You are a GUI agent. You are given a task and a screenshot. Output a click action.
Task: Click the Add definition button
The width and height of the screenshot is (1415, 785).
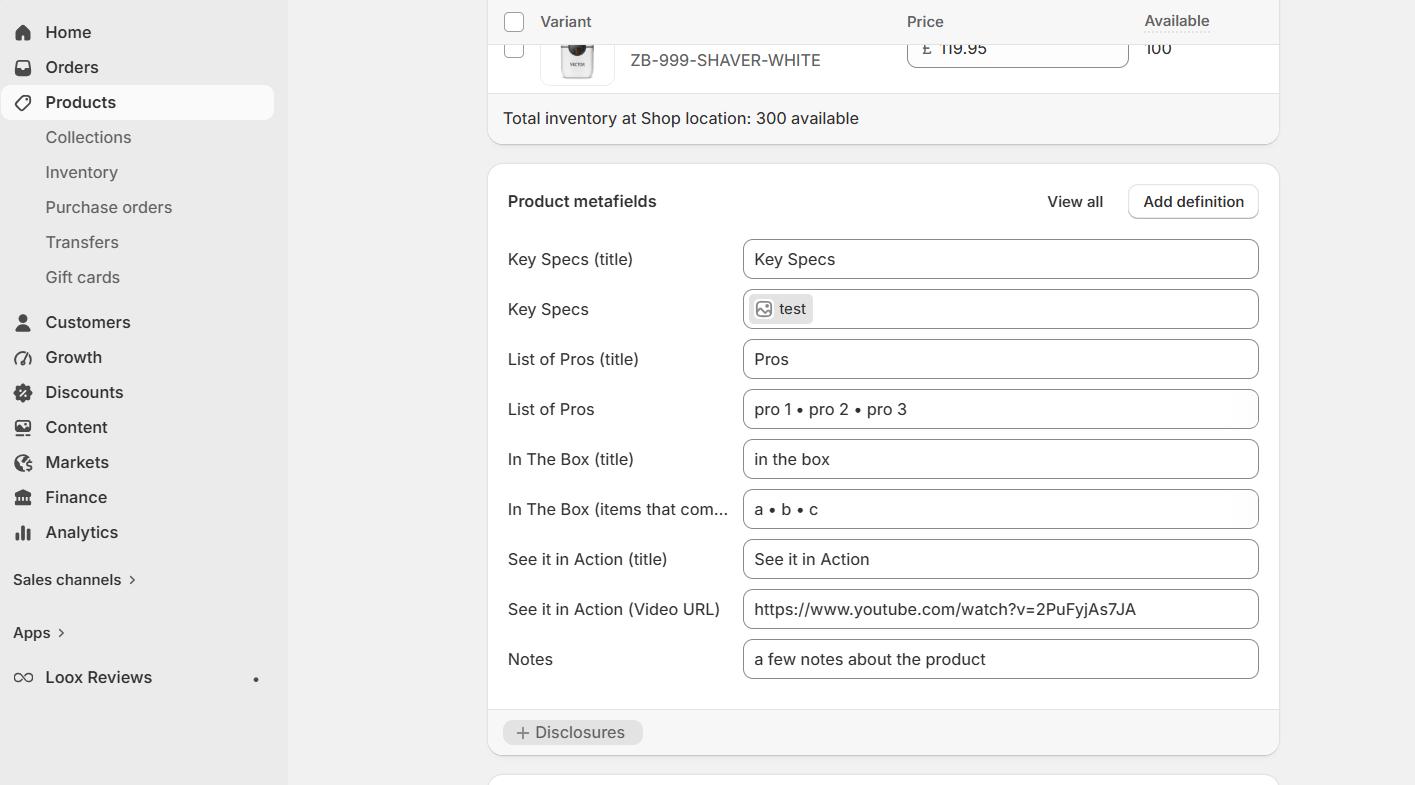point(1193,201)
